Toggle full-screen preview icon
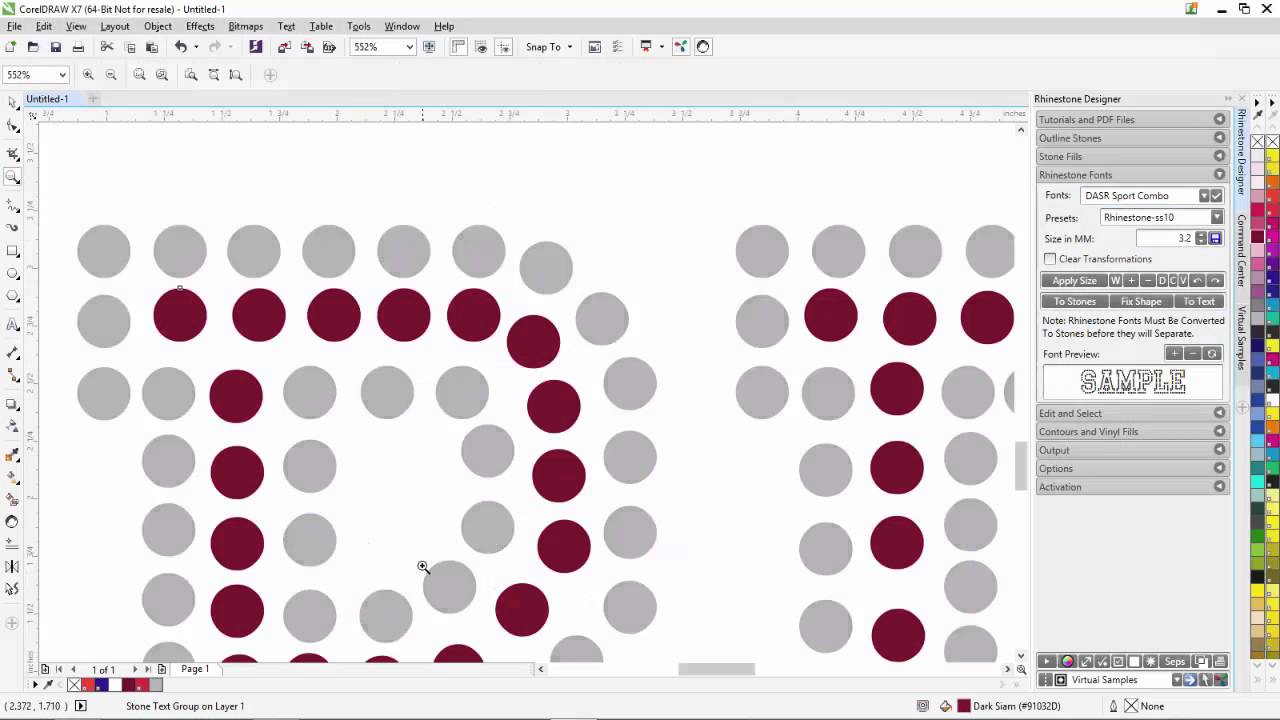Image resolution: width=1280 pixels, height=720 pixels. [x=429, y=47]
